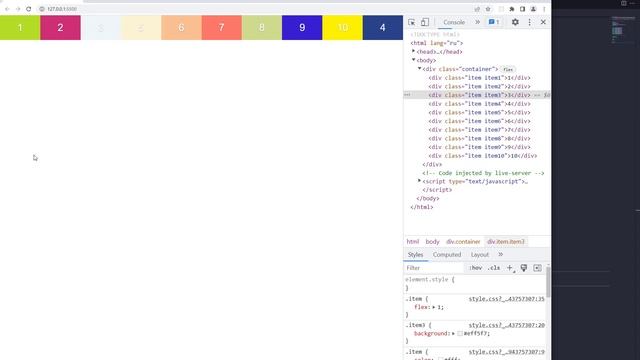Go forward in browser history
Image resolution: width=640 pixels, height=360 pixels.
click(x=18, y=9)
